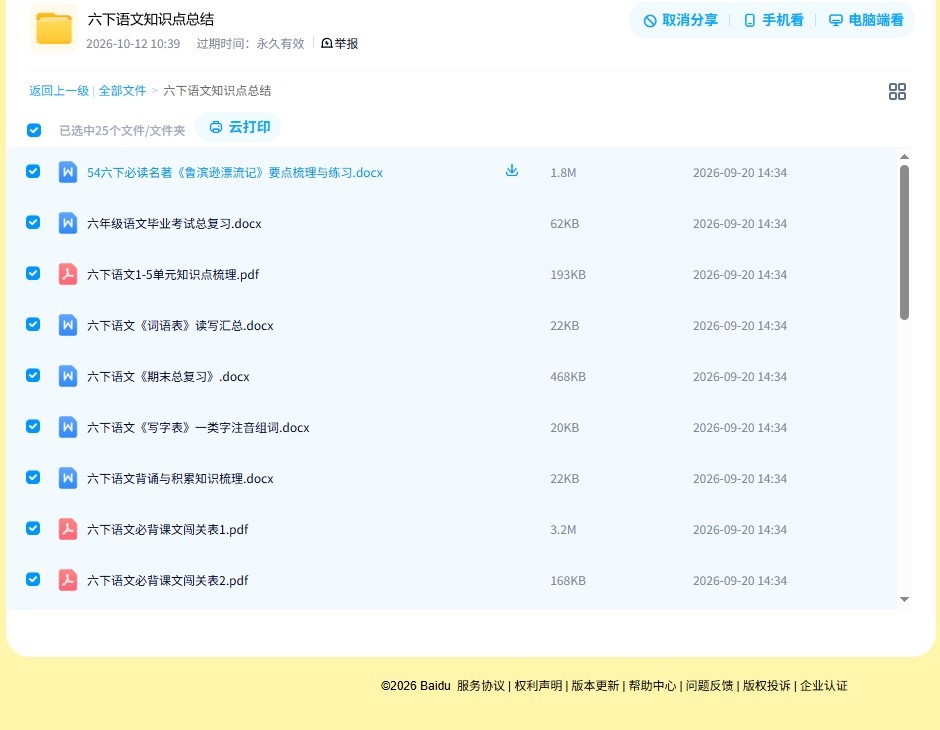The width and height of the screenshot is (940, 730).
Task: Open file name 六下语文《词语表》读写汇总.docx
Action: [180, 325]
